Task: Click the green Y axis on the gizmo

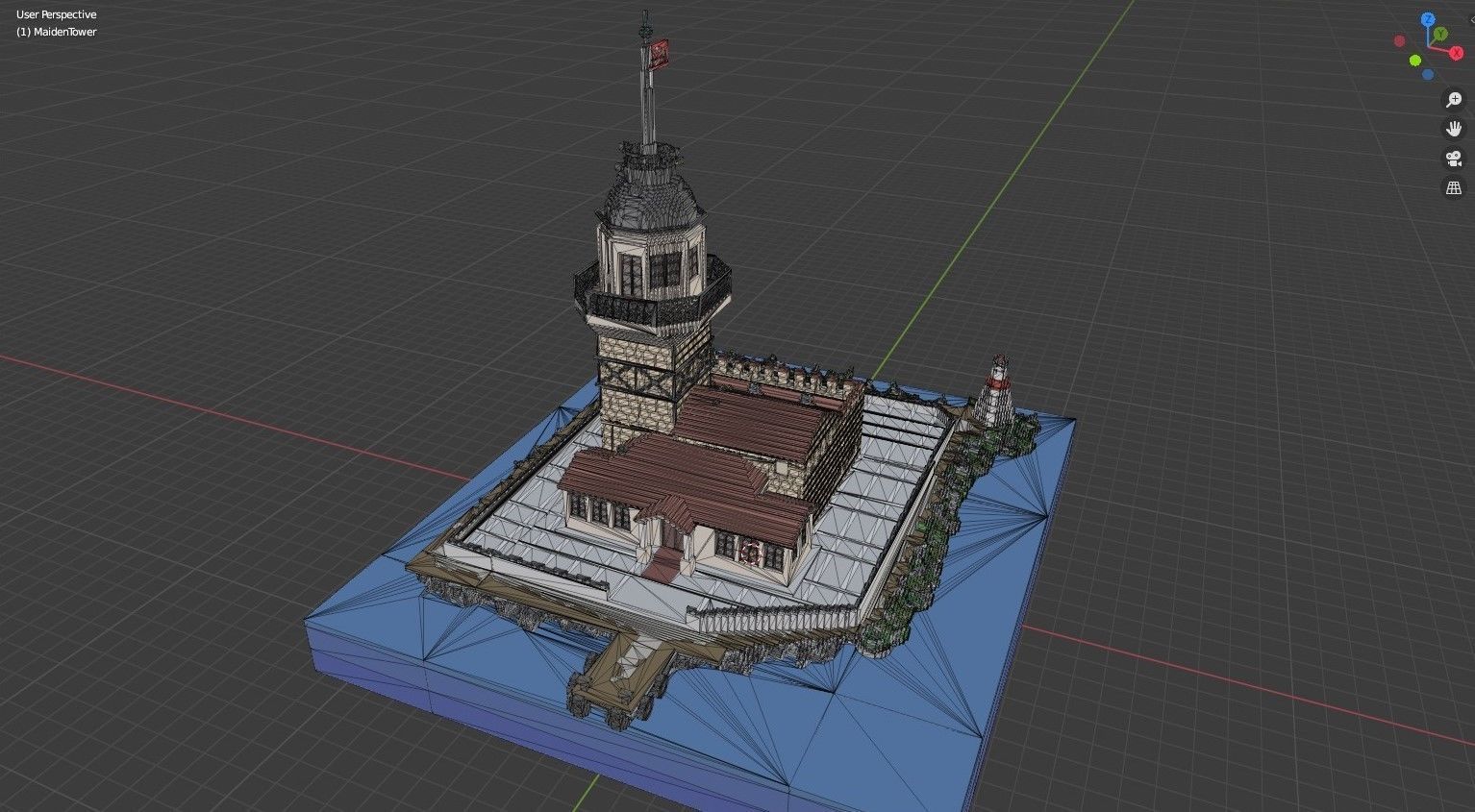Action: click(1440, 34)
